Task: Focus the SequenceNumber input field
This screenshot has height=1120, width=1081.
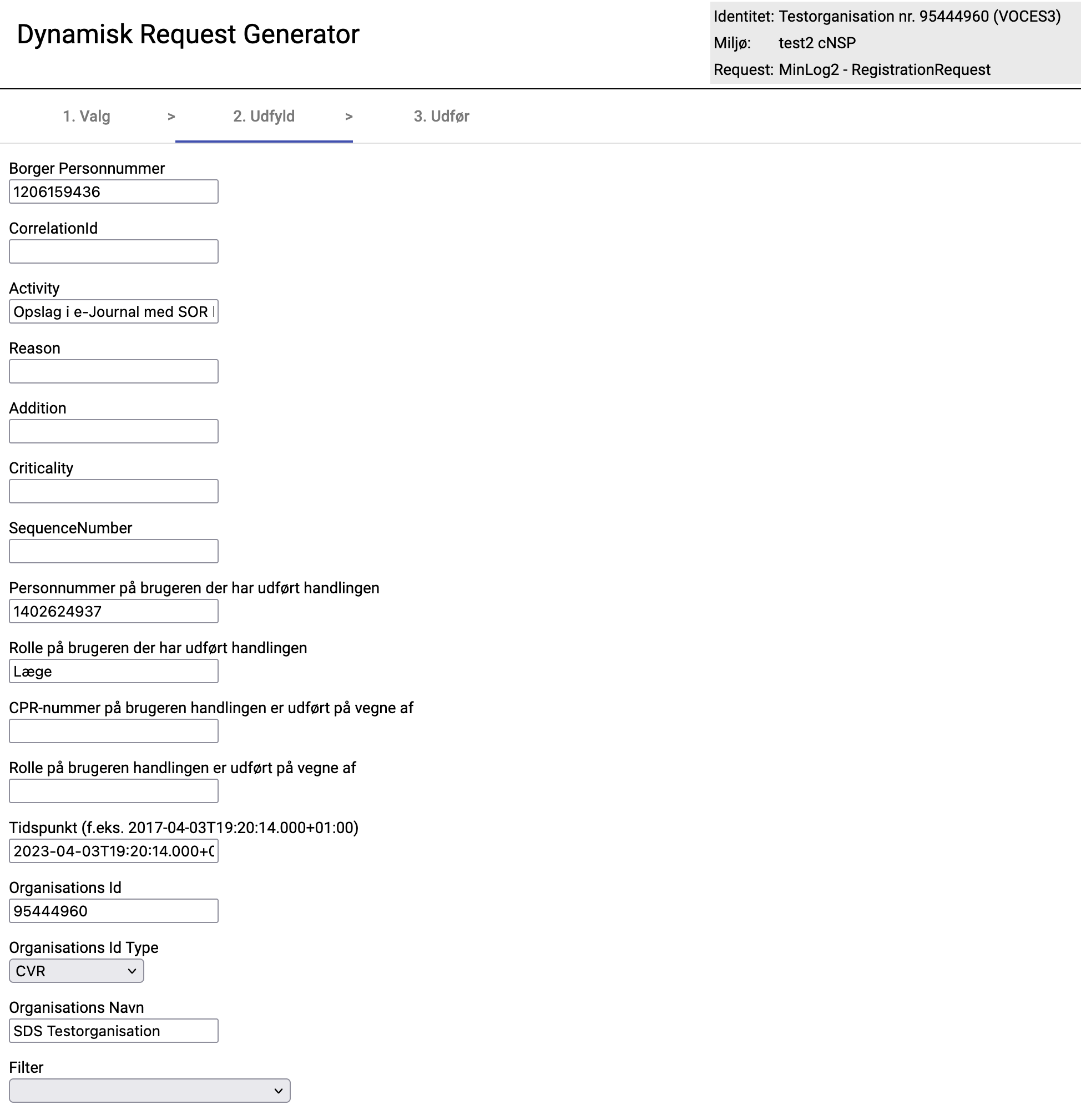Action: click(x=113, y=552)
